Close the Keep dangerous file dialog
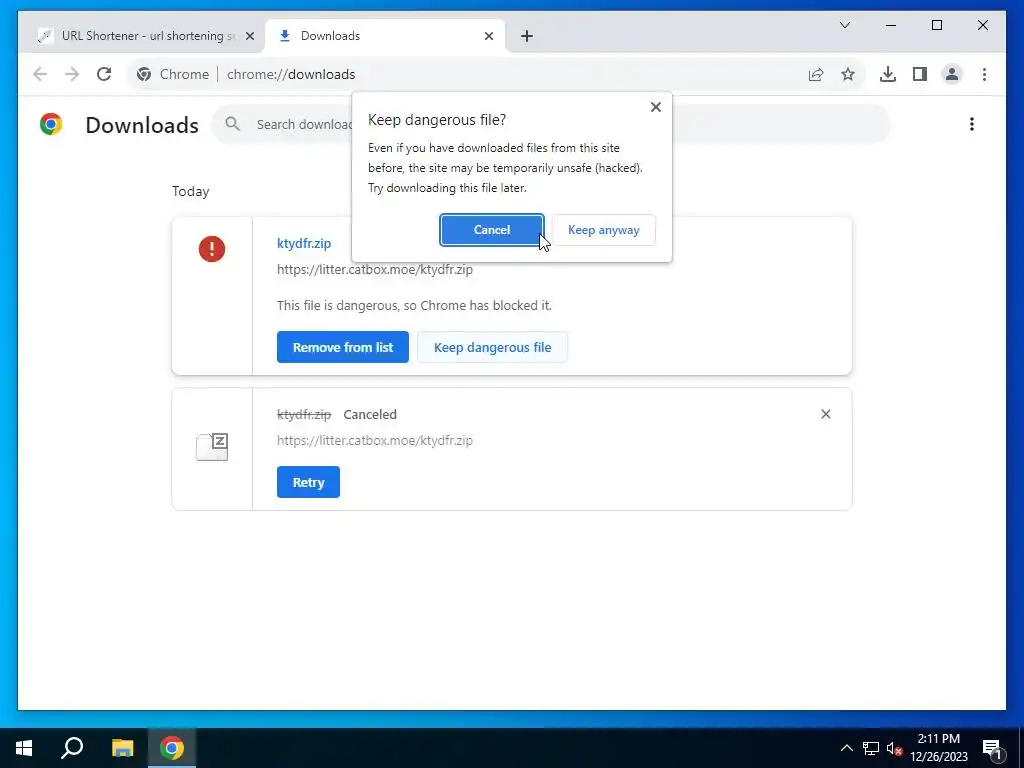1024x768 pixels. (x=656, y=107)
